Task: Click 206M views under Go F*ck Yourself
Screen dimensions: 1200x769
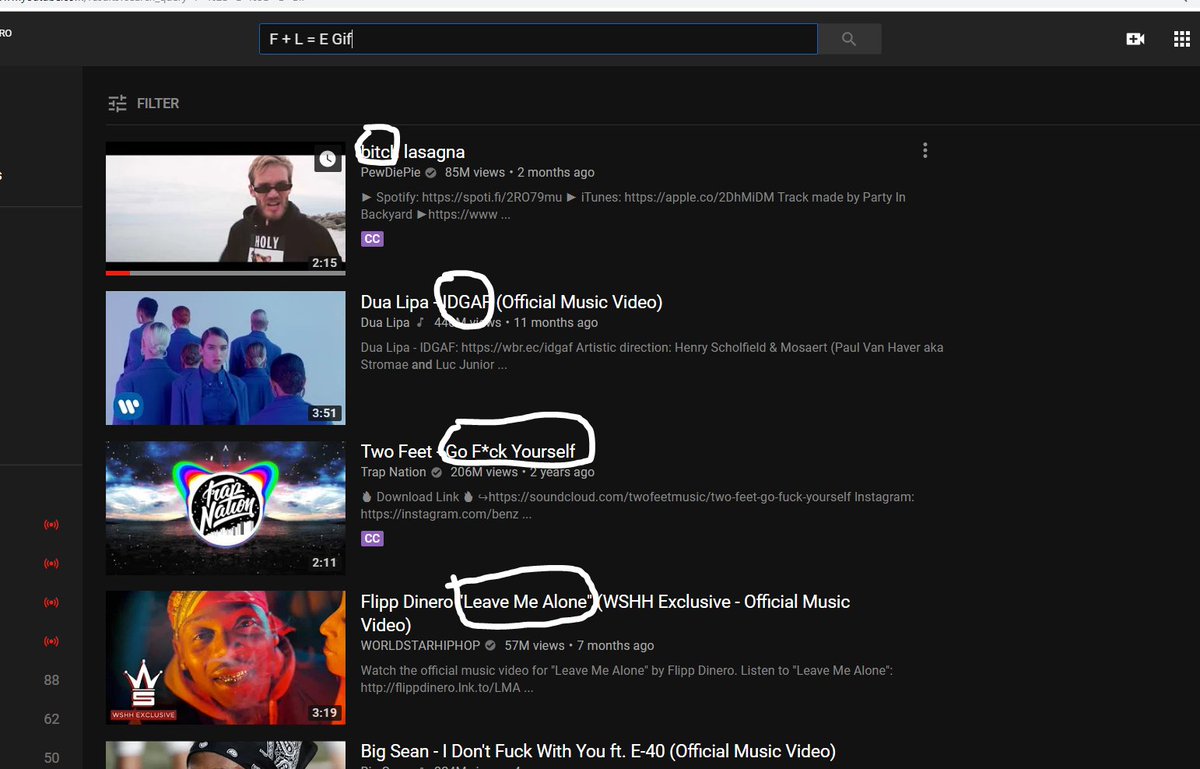Action: click(484, 472)
